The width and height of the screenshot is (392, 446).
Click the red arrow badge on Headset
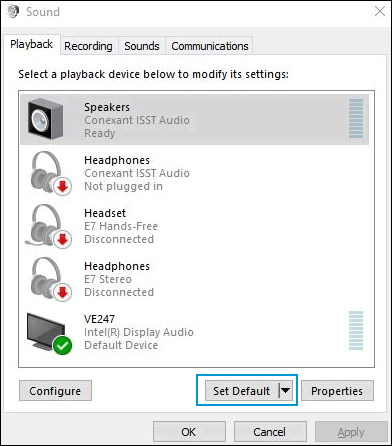coord(62,239)
